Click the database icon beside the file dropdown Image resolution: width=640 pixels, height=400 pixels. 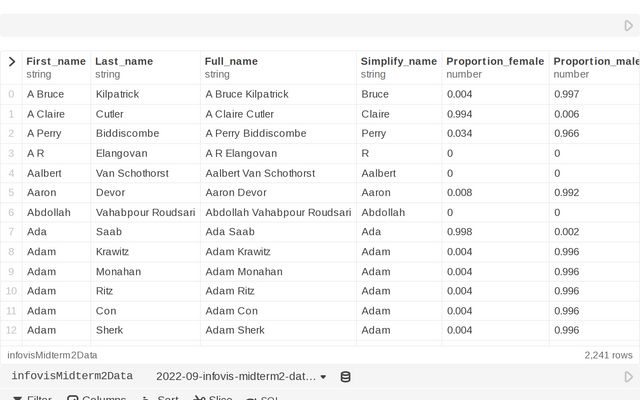click(x=346, y=377)
